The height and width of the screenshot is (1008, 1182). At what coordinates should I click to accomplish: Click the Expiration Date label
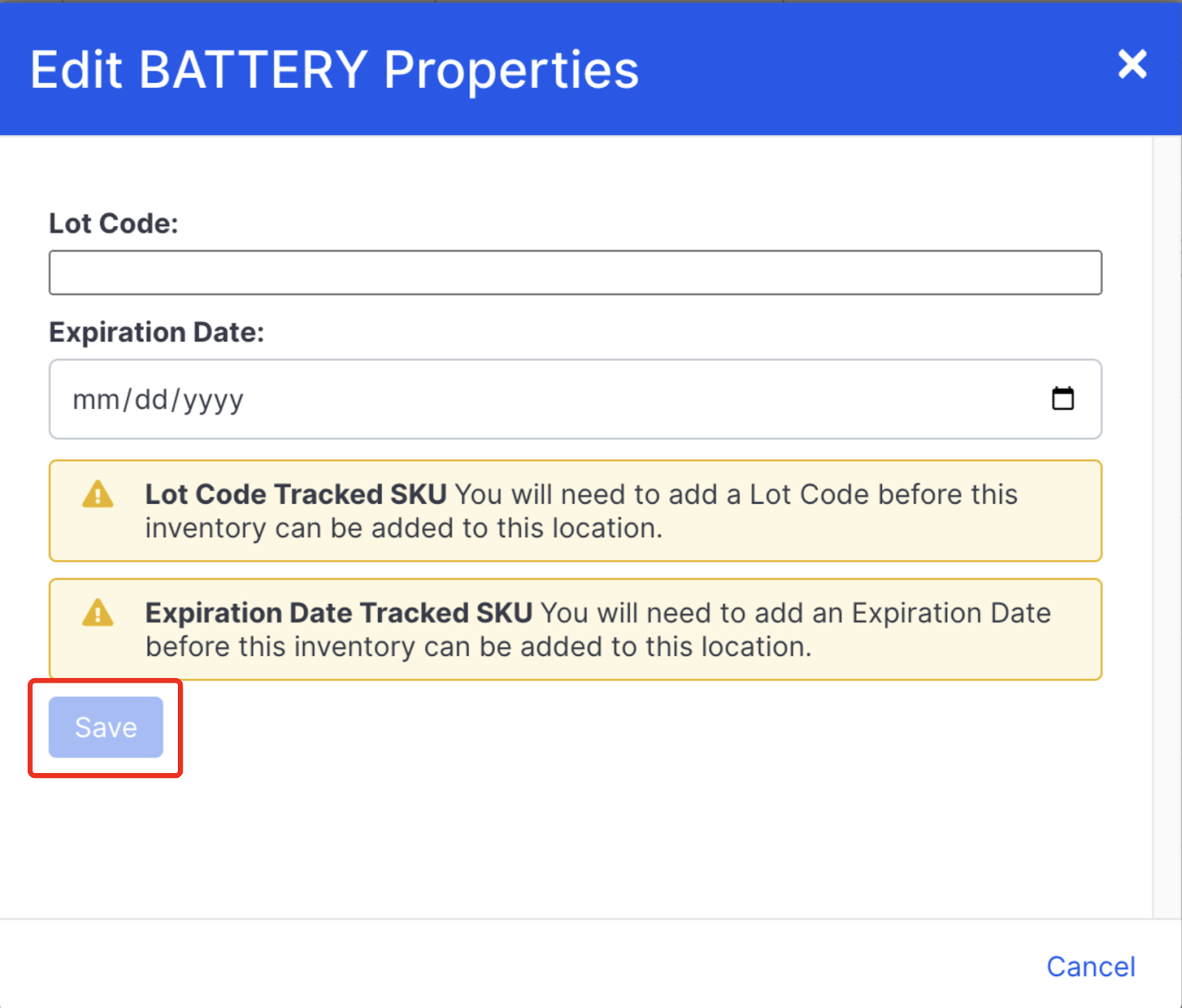pyautogui.click(x=157, y=332)
